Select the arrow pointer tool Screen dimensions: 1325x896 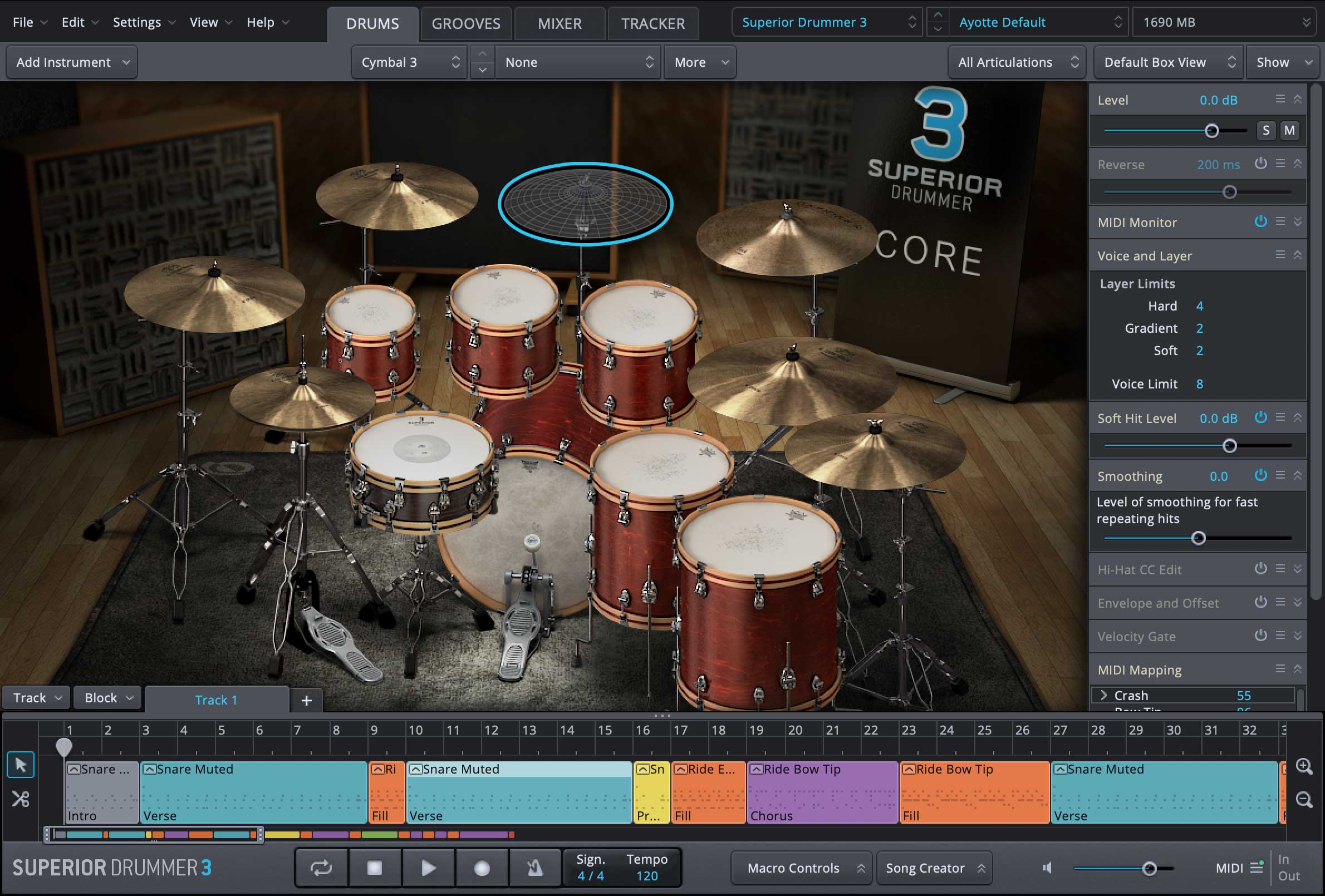click(21, 765)
